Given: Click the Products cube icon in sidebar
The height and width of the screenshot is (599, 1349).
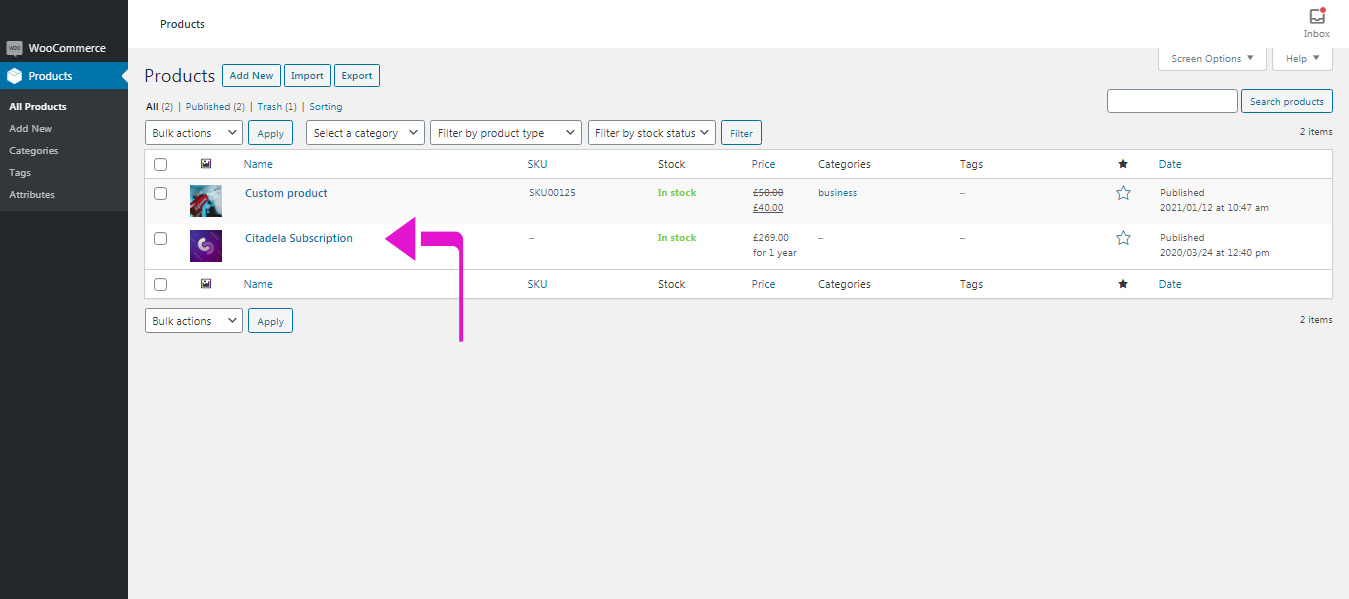Looking at the screenshot, I should [x=14, y=76].
